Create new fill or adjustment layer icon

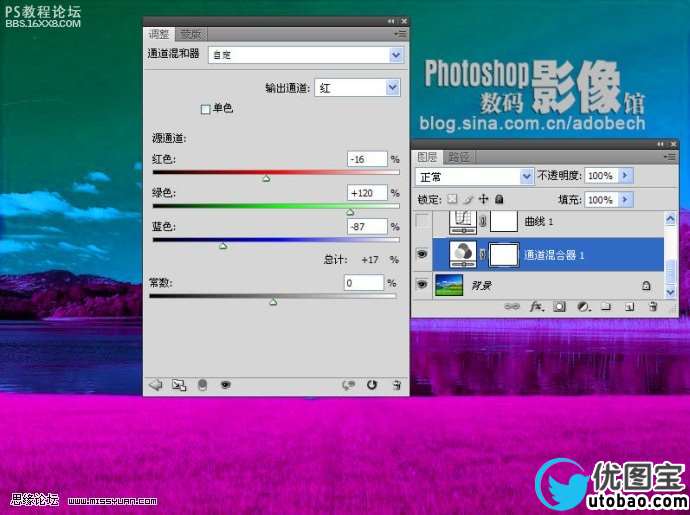tap(584, 306)
